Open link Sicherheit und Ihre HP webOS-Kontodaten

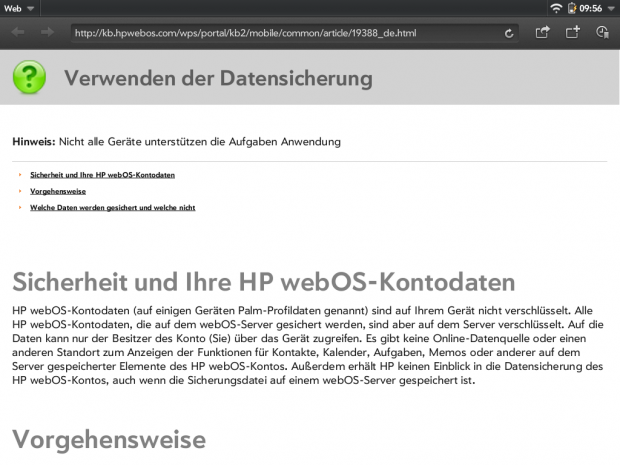(102, 175)
